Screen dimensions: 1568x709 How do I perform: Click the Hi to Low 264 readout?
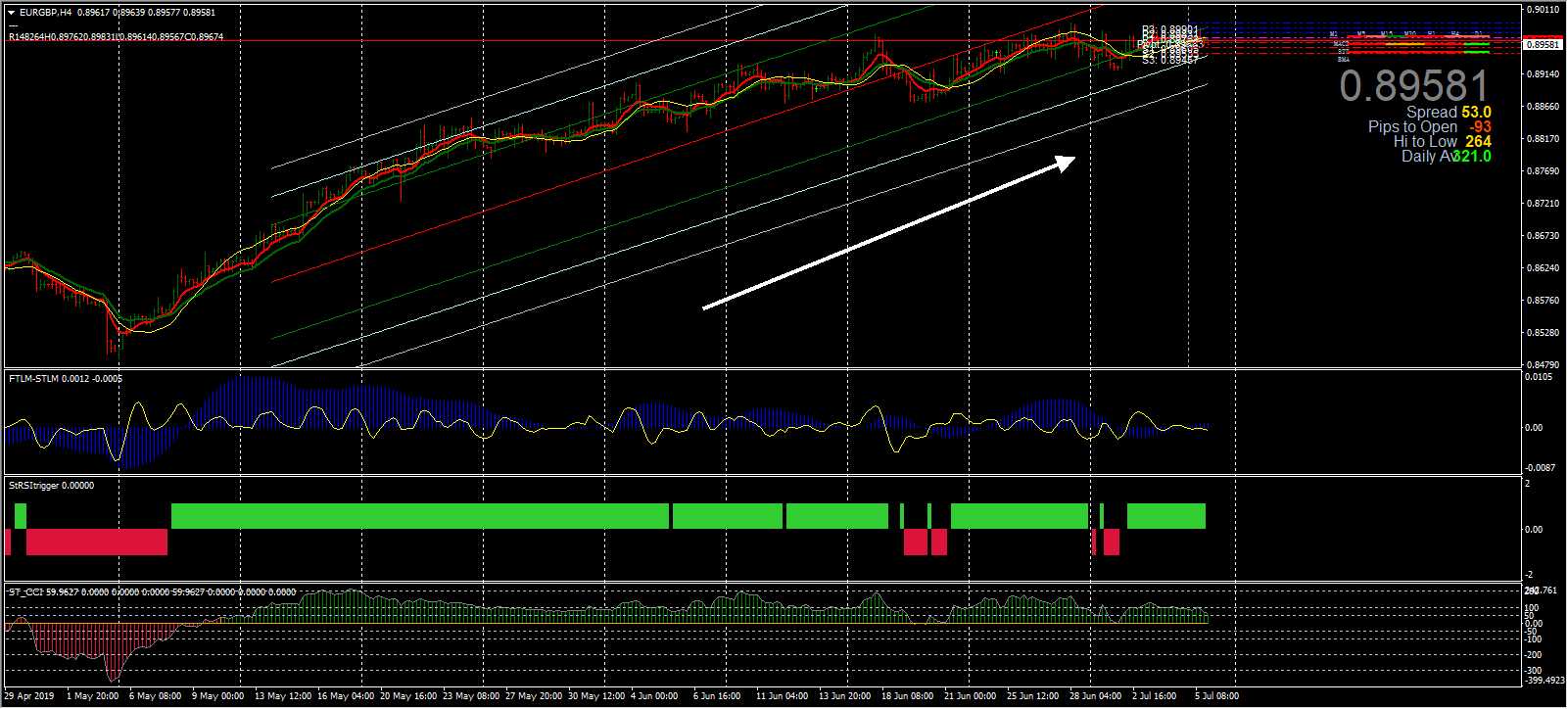(1443, 142)
